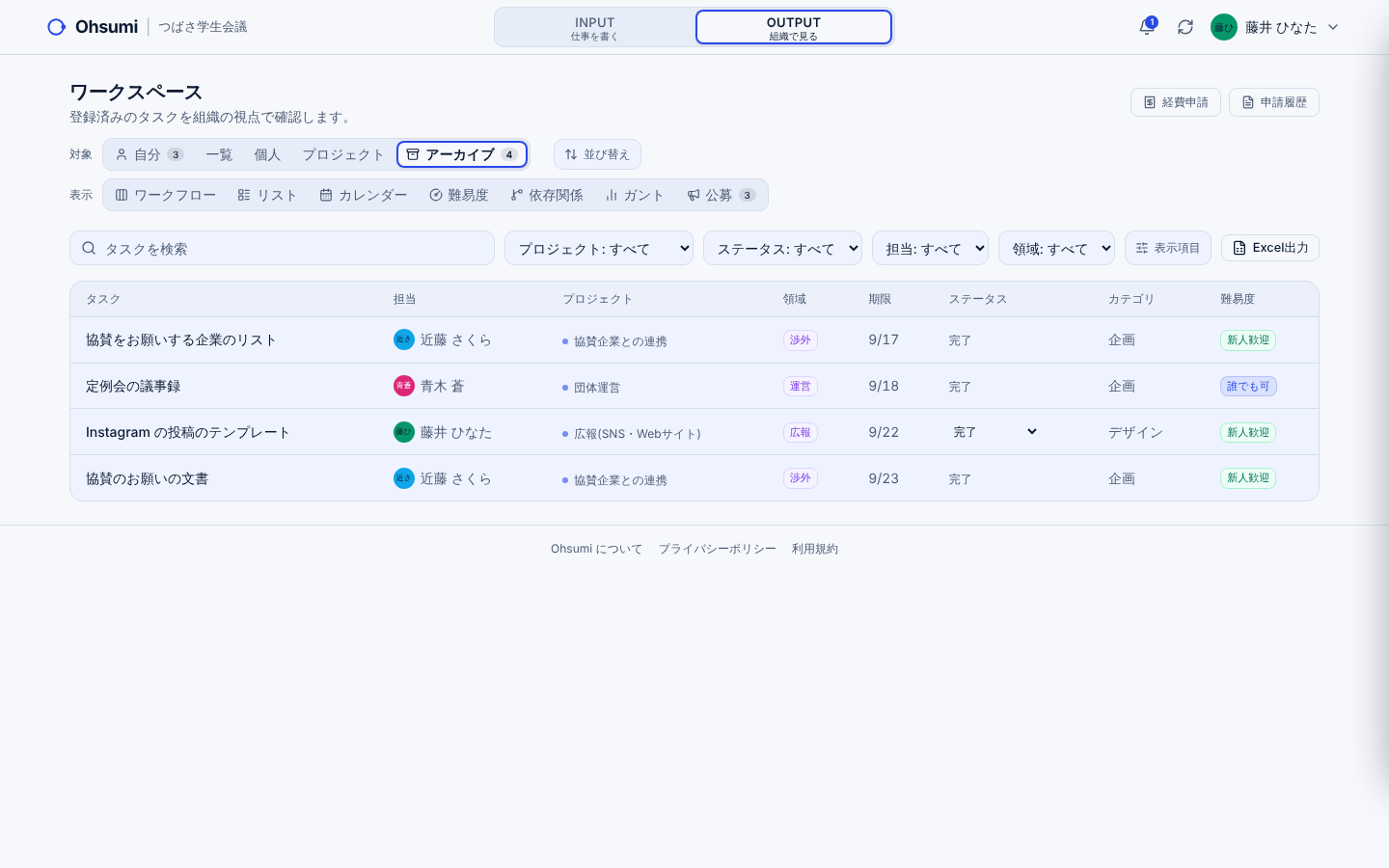This screenshot has width=1389, height=868.
Task: Open the user account menu chevron
Action: click(1333, 27)
